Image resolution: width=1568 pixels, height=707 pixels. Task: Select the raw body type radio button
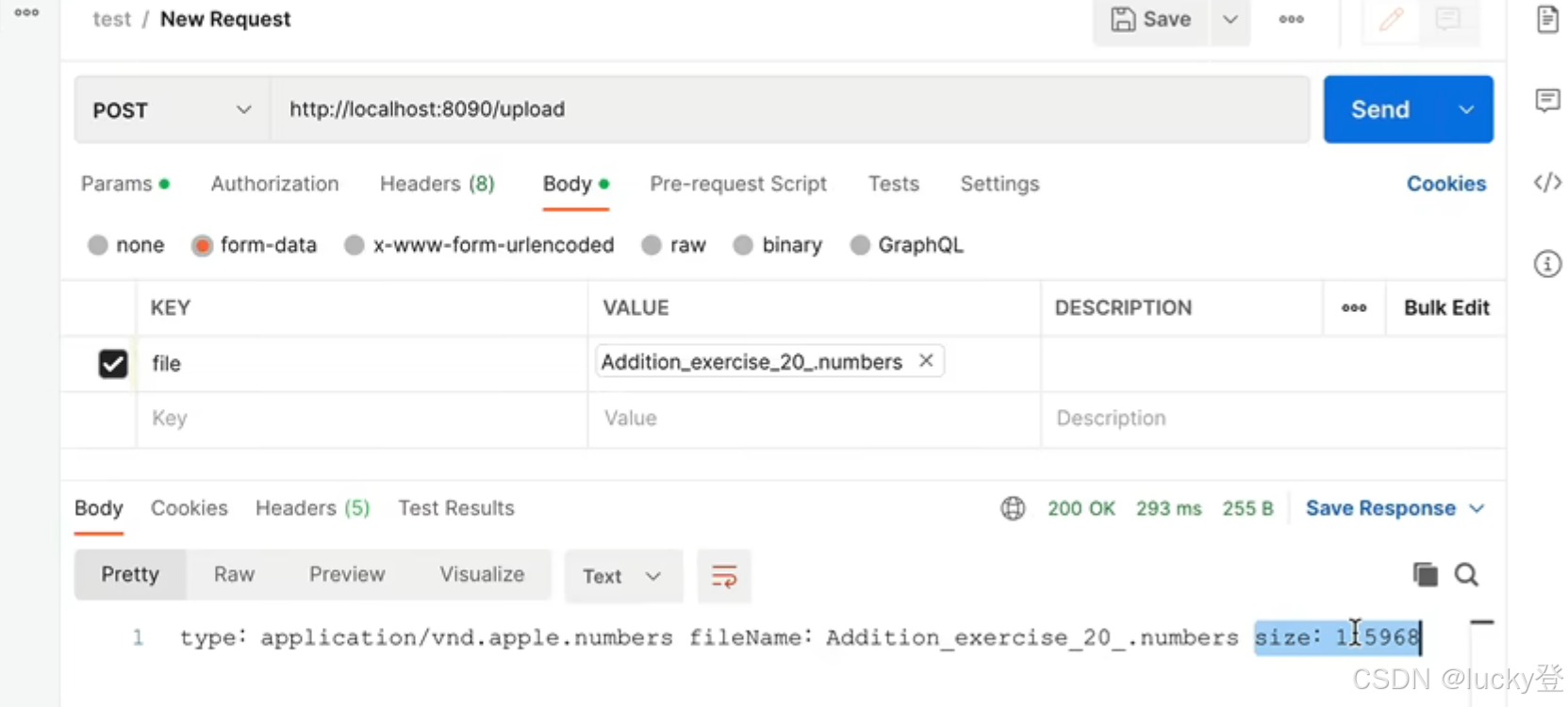click(x=652, y=245)
